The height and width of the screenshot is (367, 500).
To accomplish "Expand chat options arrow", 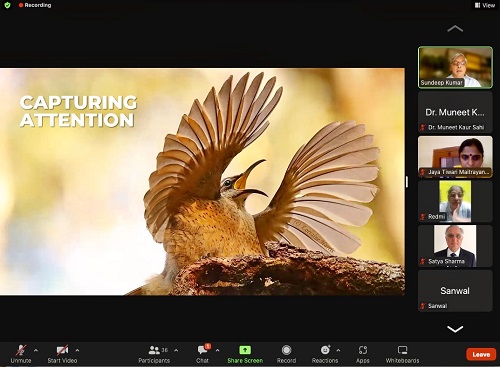I will tap(218, 350).
